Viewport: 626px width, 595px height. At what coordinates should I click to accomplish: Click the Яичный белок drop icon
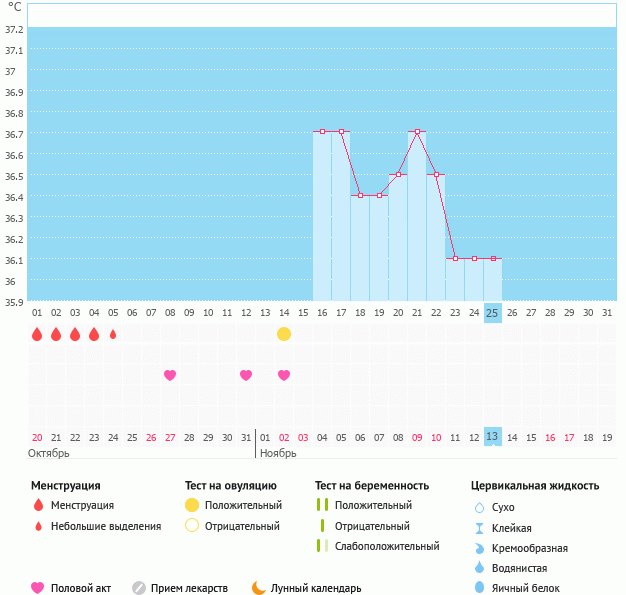point(479,588)
